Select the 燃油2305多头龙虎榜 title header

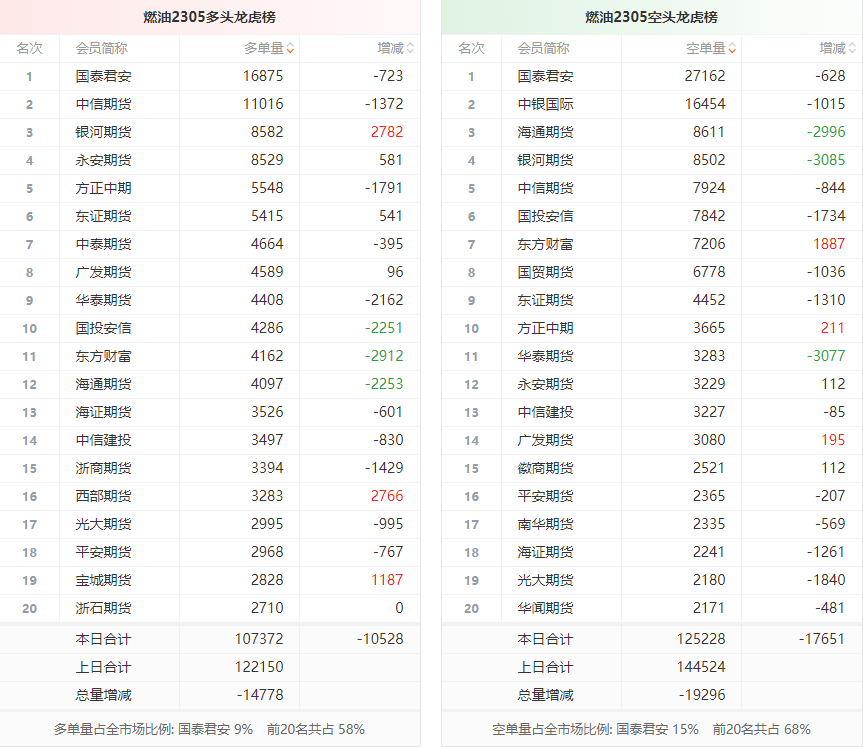point(210,17)
